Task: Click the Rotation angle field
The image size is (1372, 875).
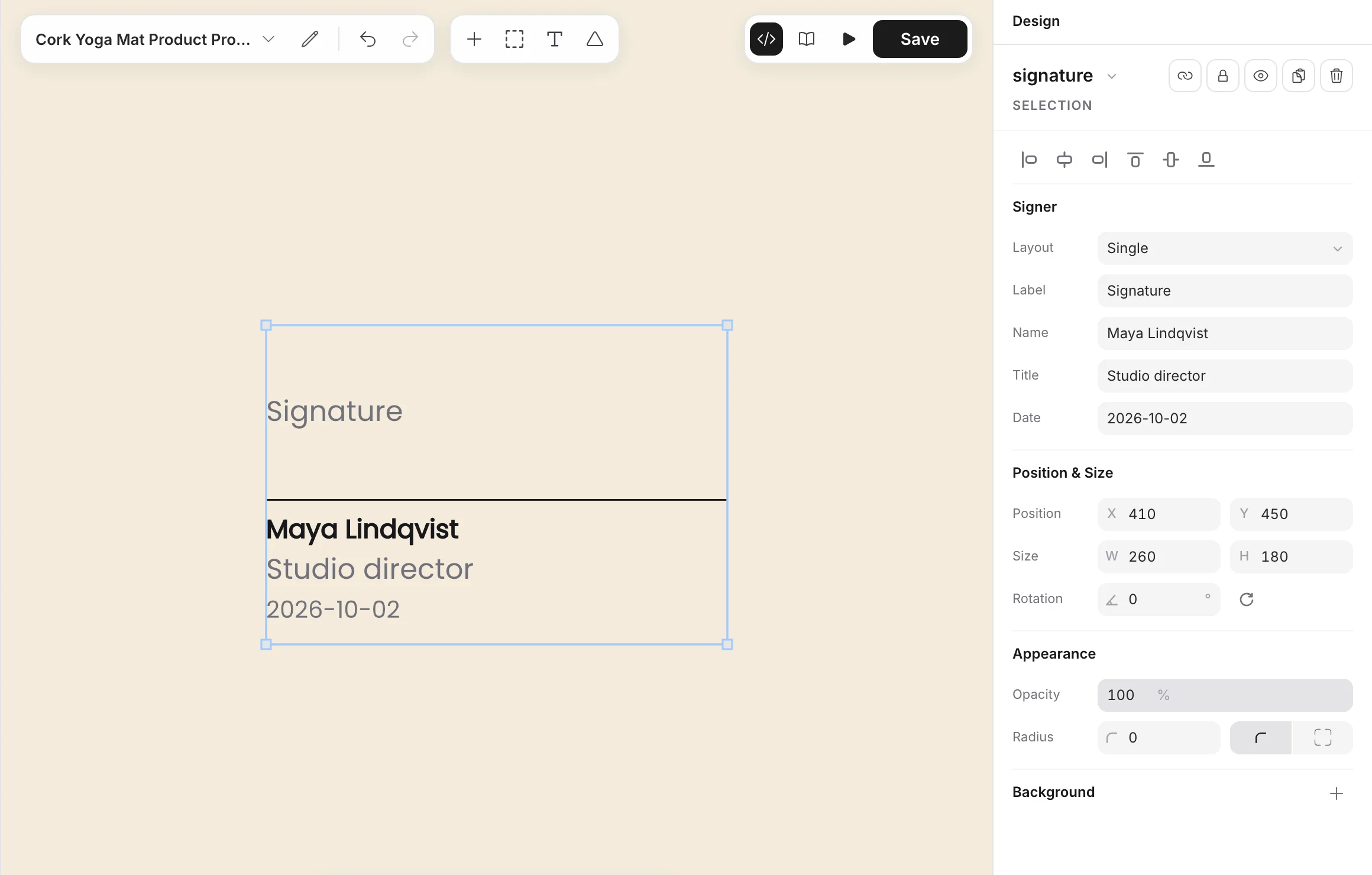Action: pos(1159,599)
